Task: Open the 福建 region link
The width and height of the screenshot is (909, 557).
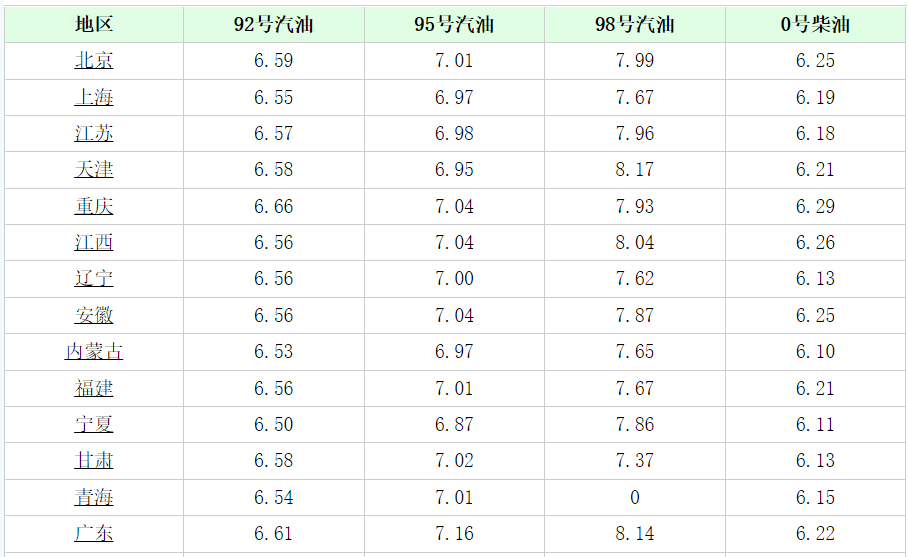Action: [x=94, y=388]
